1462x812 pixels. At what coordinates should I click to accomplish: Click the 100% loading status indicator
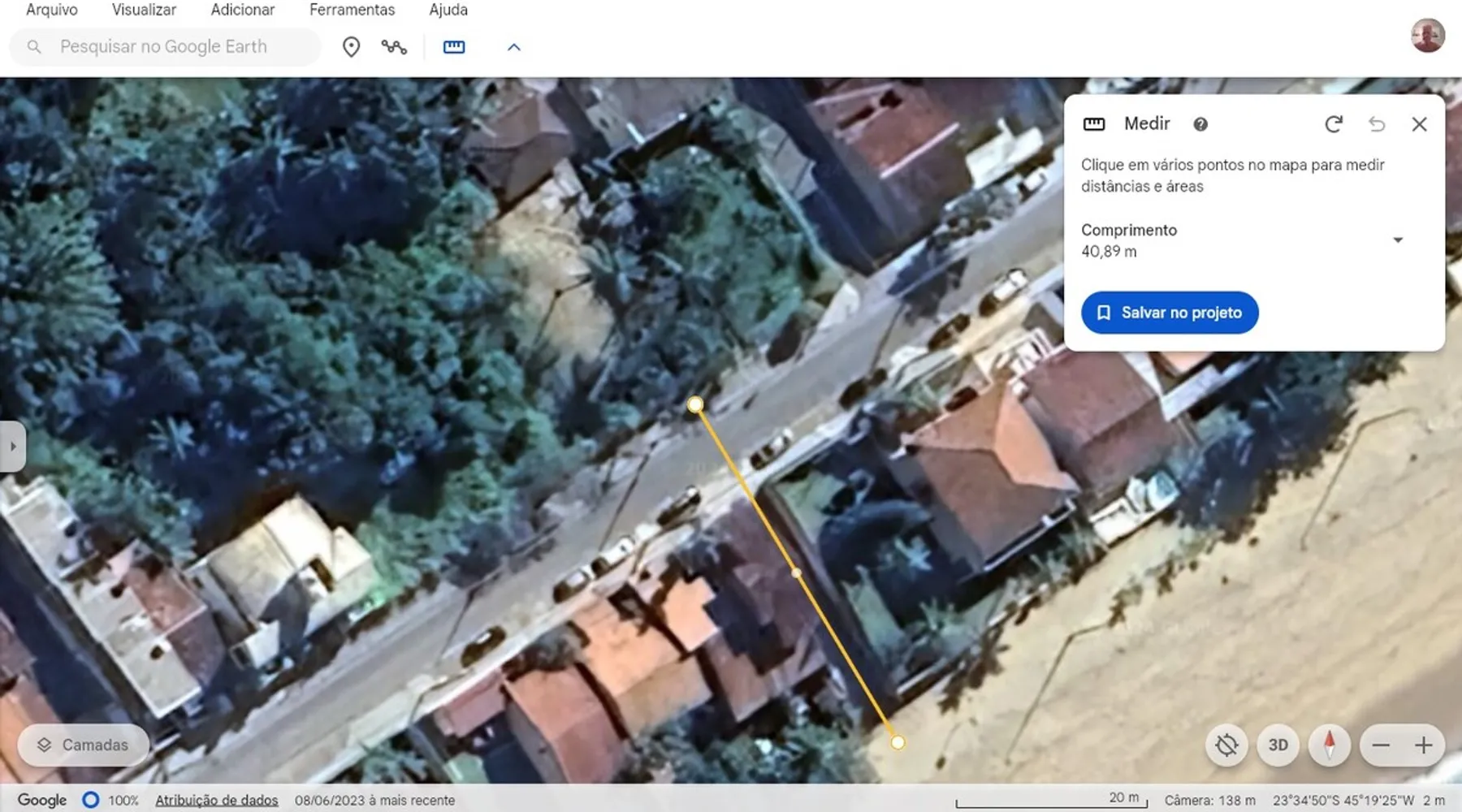[110, 800]
